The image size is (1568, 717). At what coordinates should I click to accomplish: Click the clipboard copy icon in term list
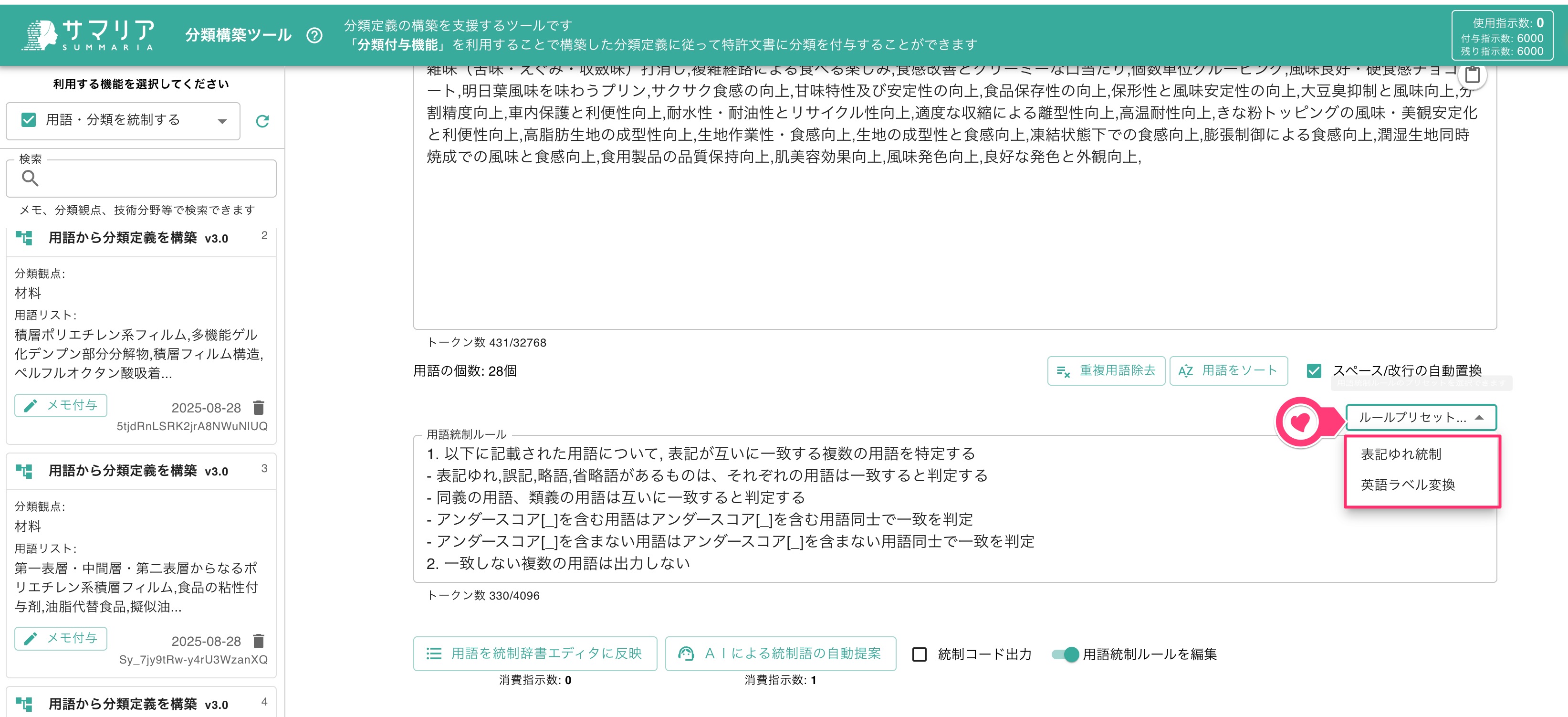point(1472,75)
